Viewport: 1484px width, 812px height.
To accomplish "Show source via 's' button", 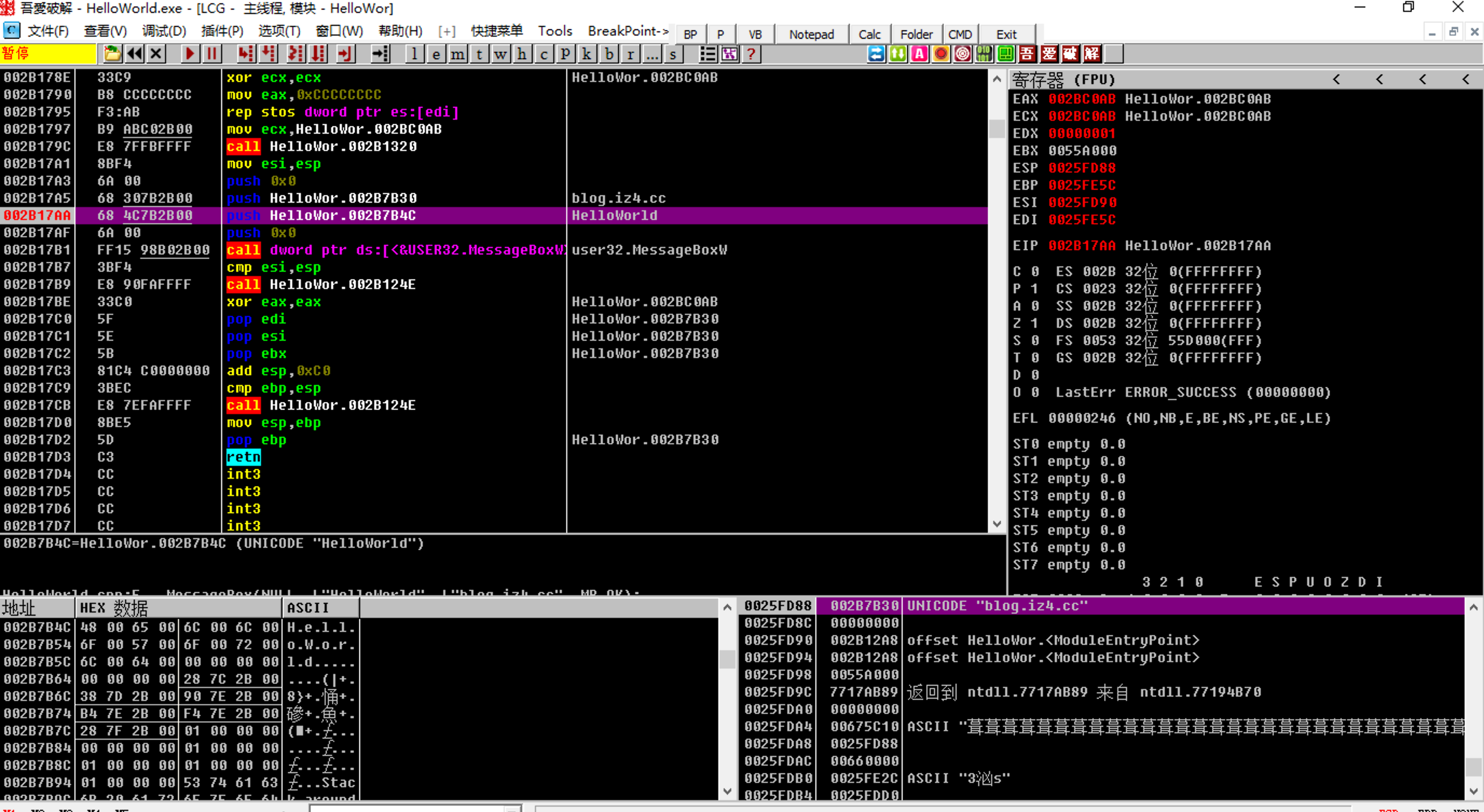I will pyautogui.click(x=673, y=54).
